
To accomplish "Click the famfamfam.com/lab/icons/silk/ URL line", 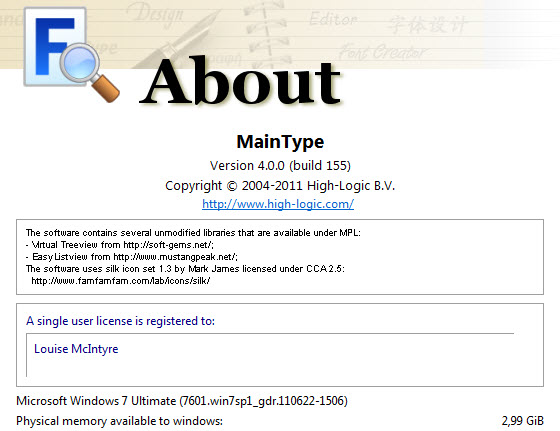I will tap(121, 281).
